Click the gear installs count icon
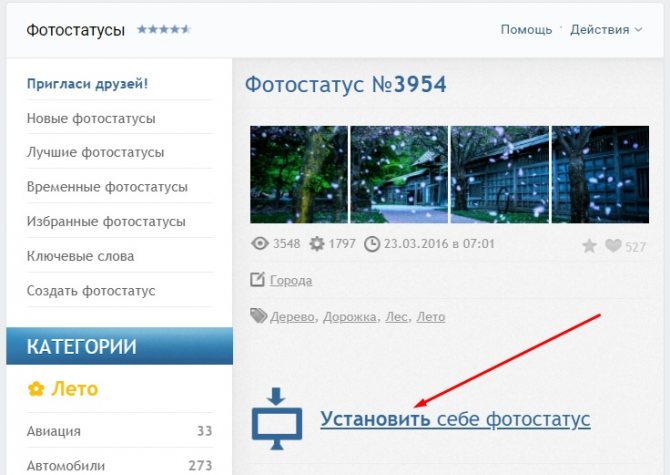This screenshot has width=670, height=475. point(317,244)
